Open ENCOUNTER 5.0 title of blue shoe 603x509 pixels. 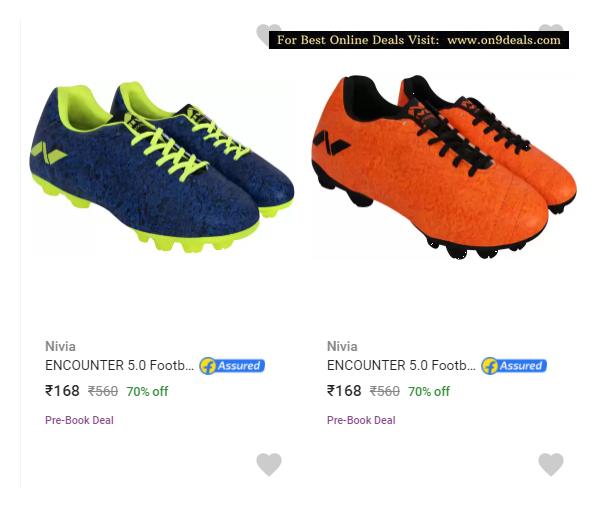pyautogui.click(x=120, y=365)
